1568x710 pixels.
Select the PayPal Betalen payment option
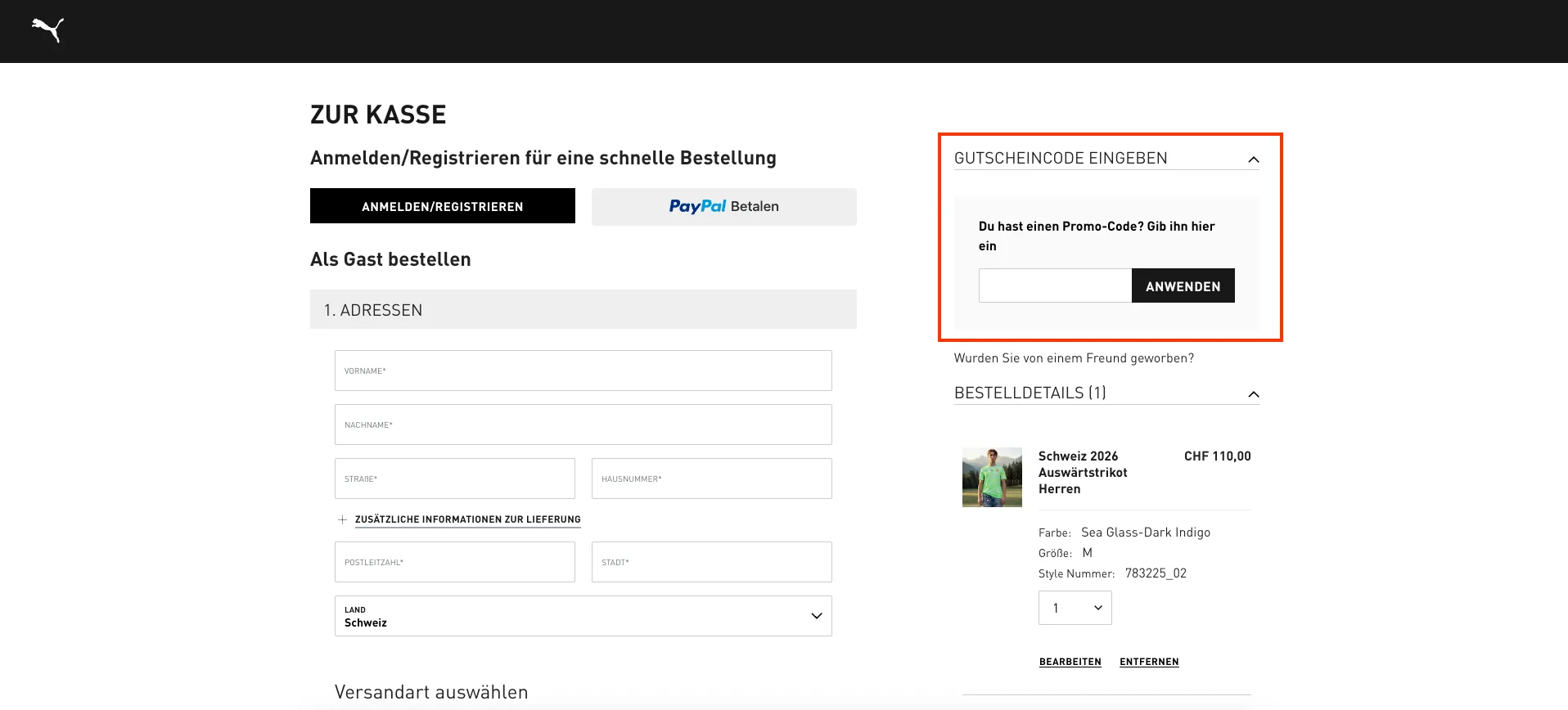point(723,206)
